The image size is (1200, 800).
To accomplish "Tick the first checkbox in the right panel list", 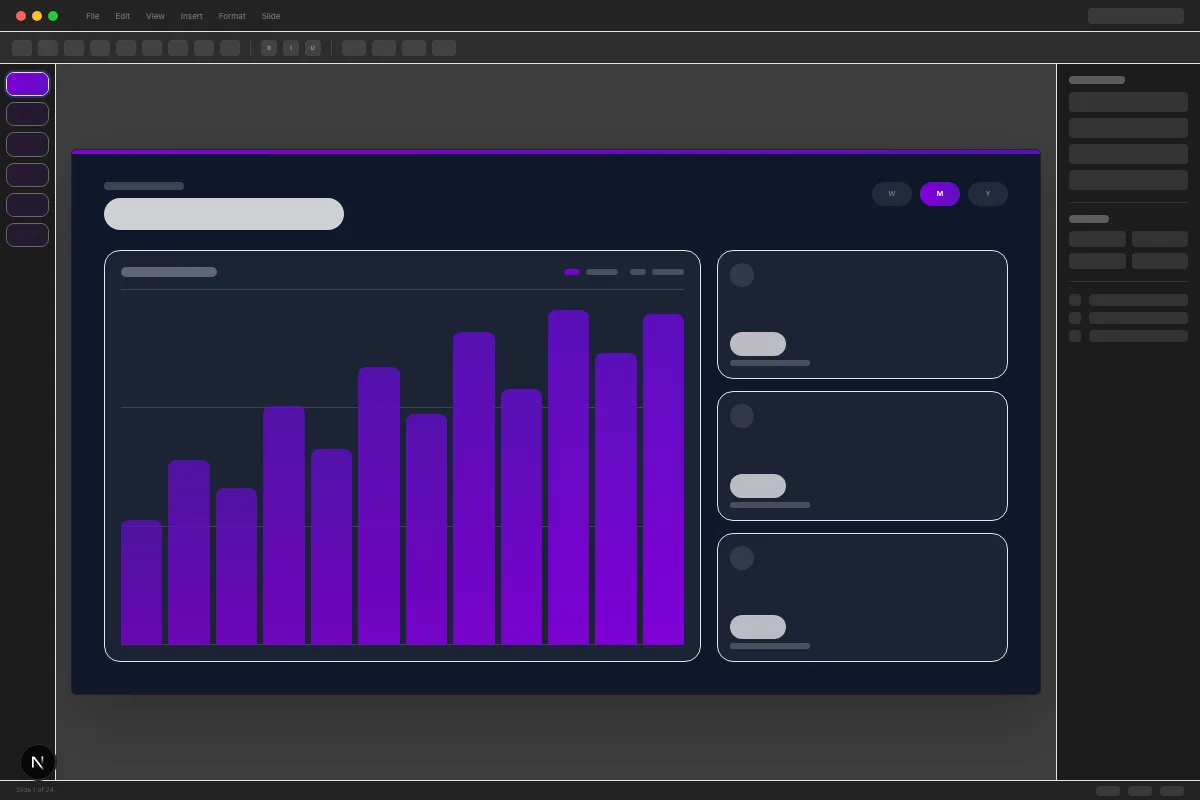I will [1075, 300].
